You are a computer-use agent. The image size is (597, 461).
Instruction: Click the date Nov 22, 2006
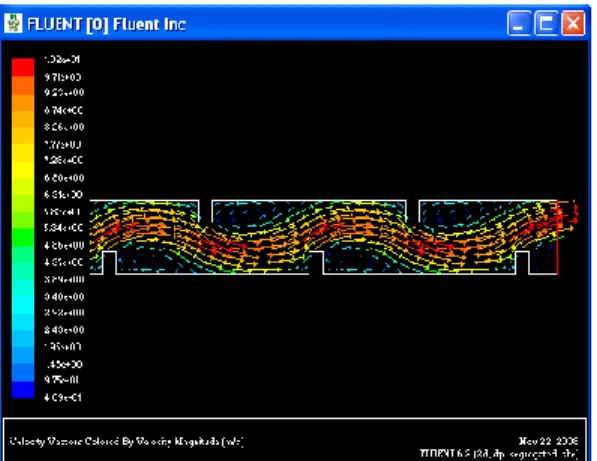click(x=548, y=441)
